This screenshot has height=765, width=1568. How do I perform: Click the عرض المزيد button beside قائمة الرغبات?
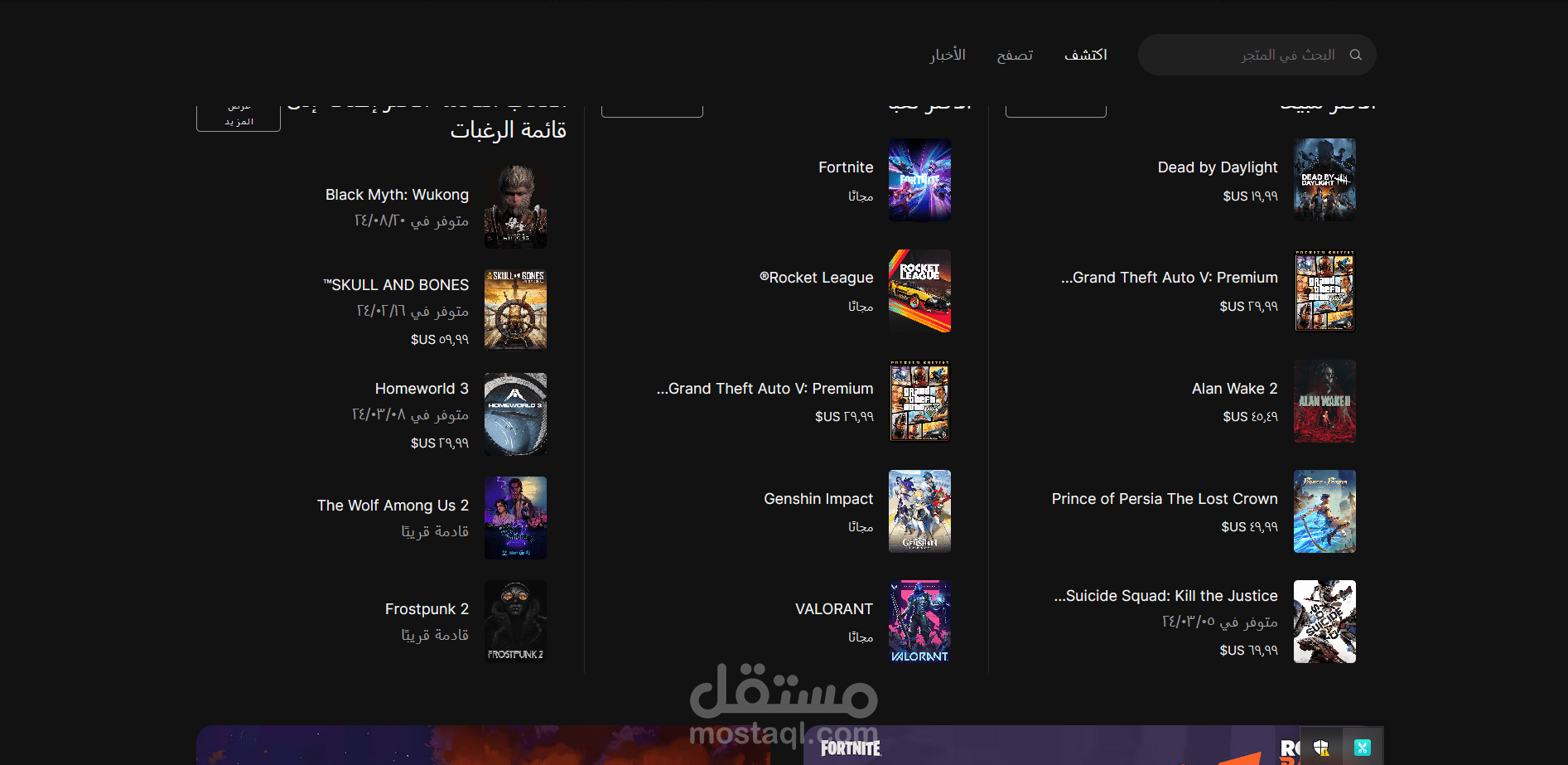[x=239, y=117]
